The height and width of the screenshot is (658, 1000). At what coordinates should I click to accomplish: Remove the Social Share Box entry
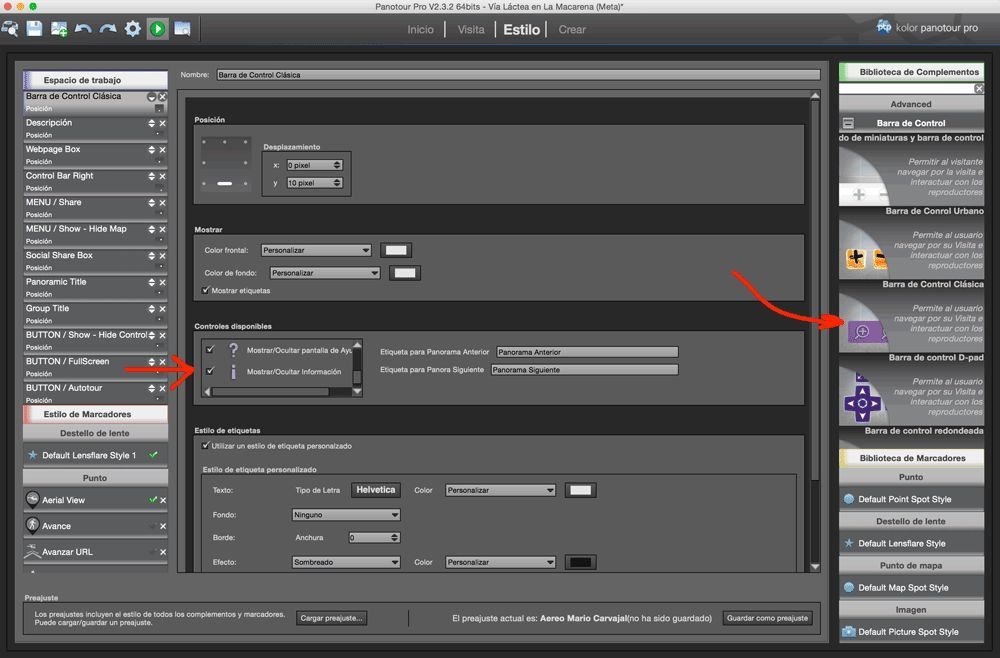click(x=163, y=256)
